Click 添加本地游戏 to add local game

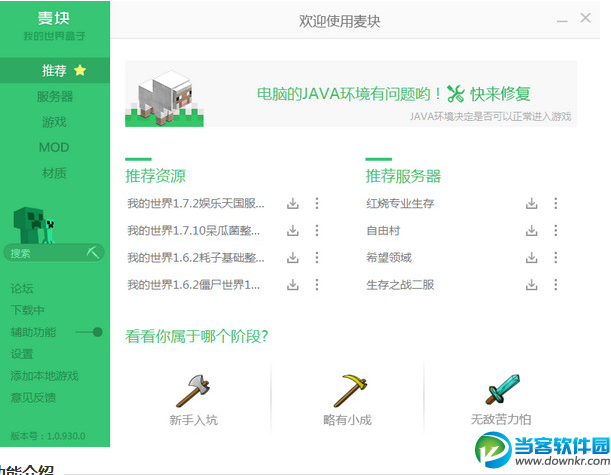pos(44,376)
